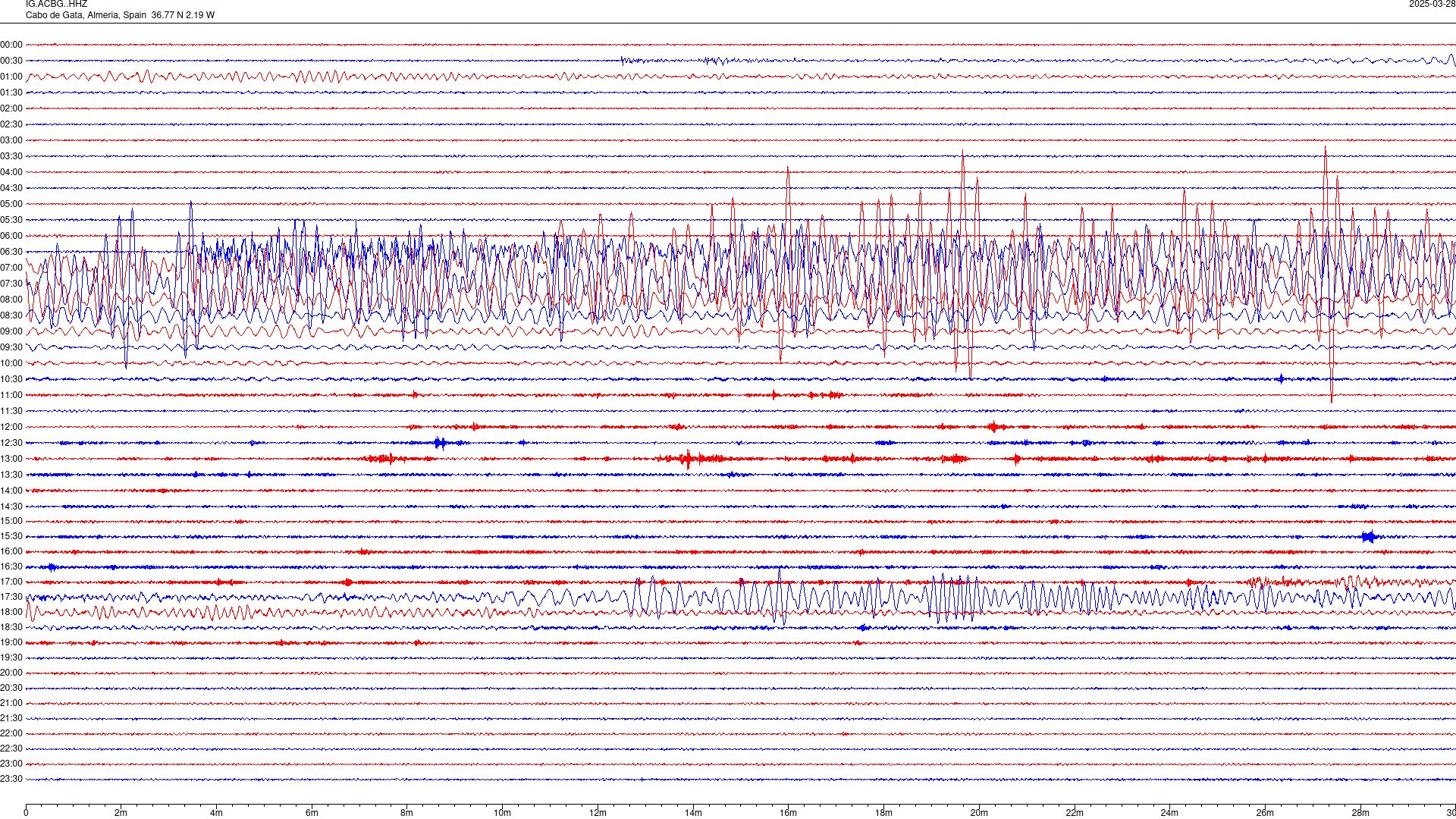Screen dimensions: 1456x819
Task: Click the 16m tick on the time axis
Action: 789,813
